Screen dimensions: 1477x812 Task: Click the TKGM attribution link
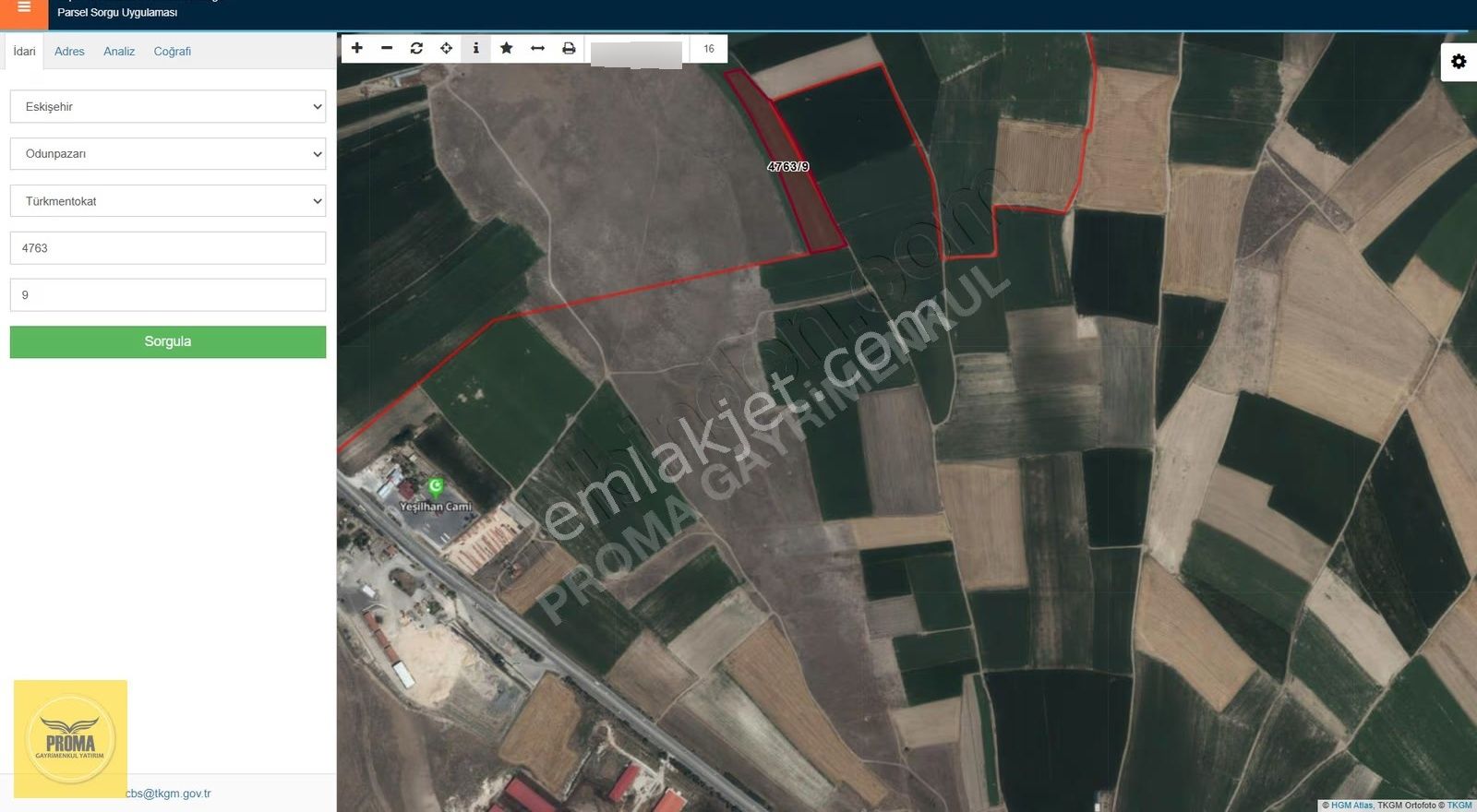tap(1459, 806)
